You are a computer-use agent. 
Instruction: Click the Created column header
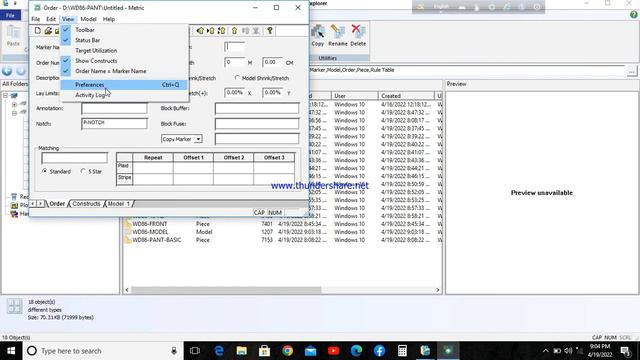(406, 96)
